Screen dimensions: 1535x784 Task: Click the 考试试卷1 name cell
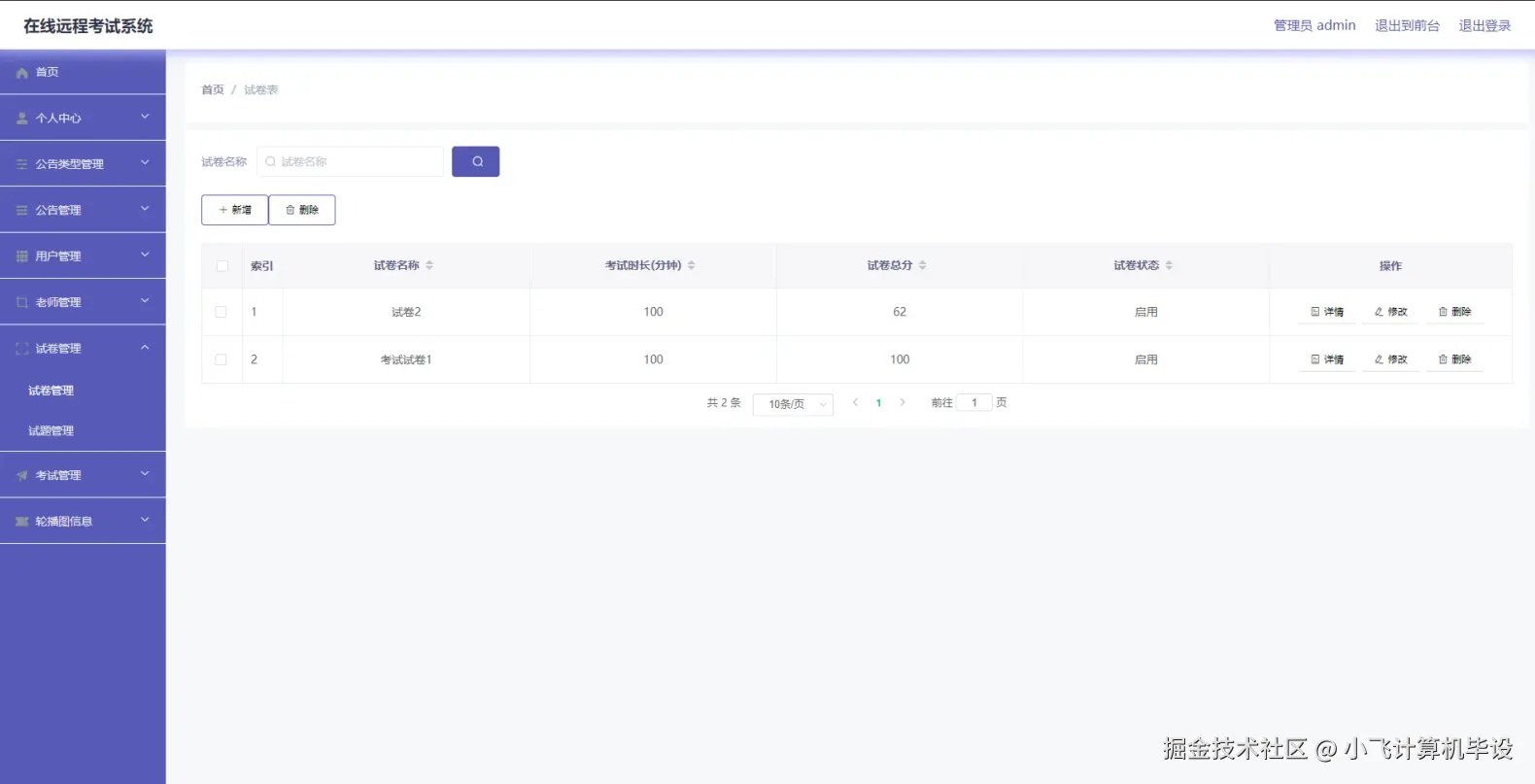[406, 359]
